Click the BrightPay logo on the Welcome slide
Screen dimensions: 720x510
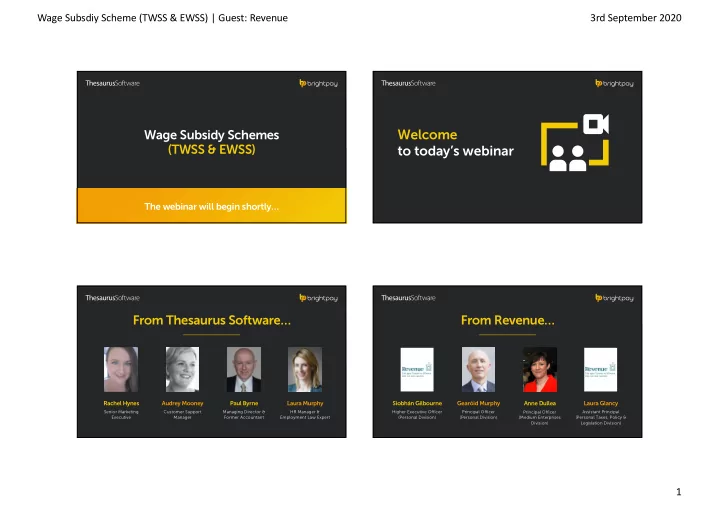click(614, 83)
